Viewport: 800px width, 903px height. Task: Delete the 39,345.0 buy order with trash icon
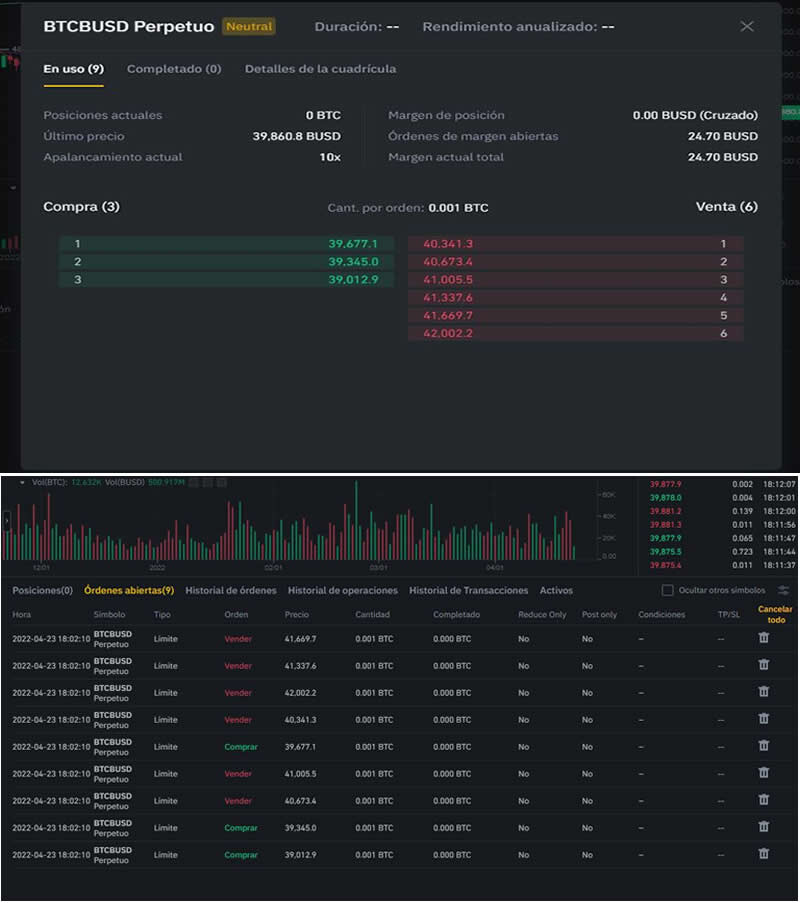[x=764, y=826]
